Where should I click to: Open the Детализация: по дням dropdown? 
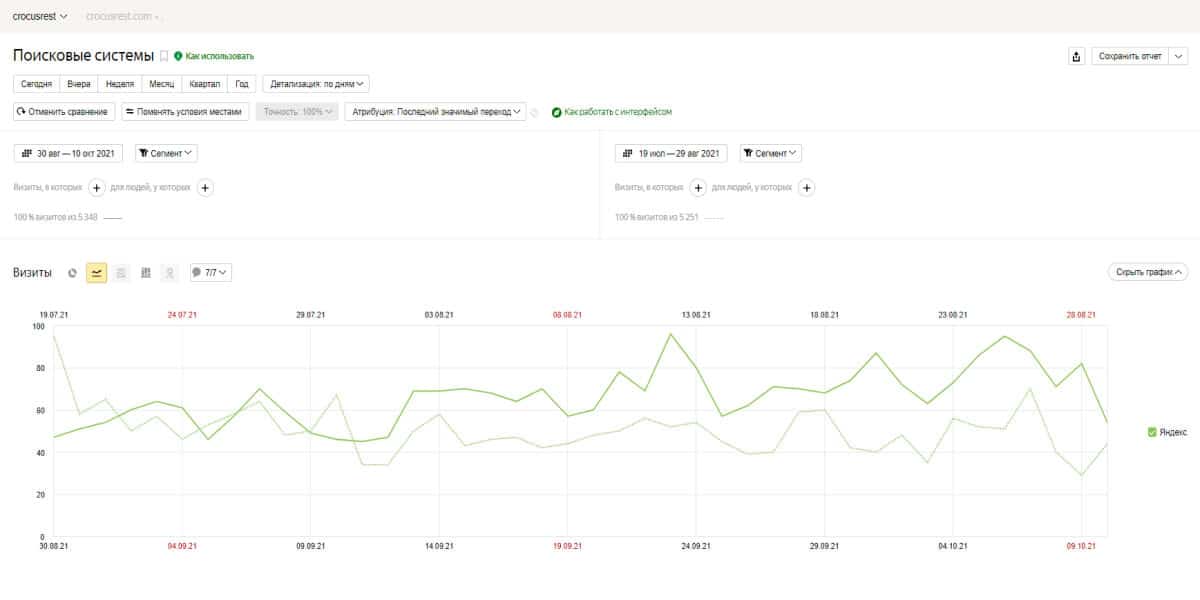(316, 84)
